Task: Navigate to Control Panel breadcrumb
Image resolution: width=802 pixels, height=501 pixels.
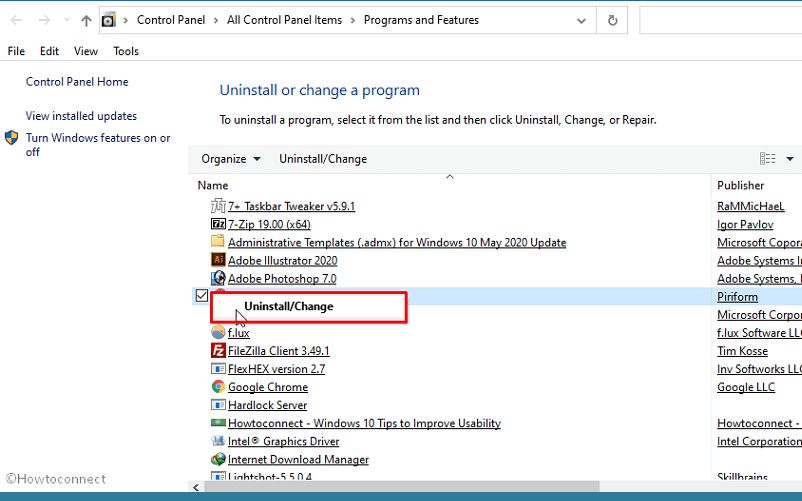Action: click(171, 20)
